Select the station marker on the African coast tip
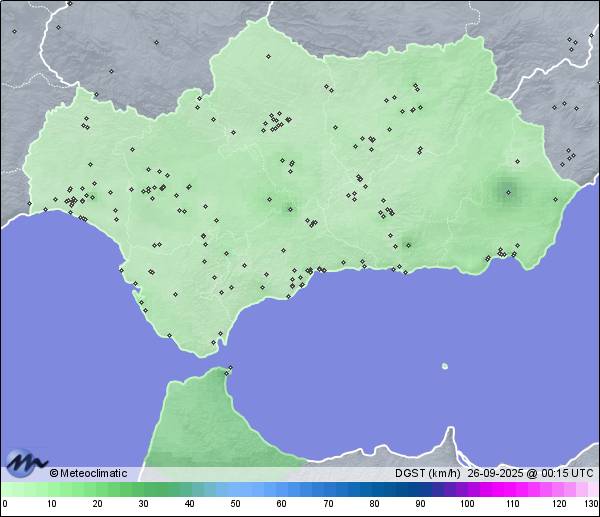Viewport: 600px width, 517px height. pyautogui.click(x=230, y=369)
